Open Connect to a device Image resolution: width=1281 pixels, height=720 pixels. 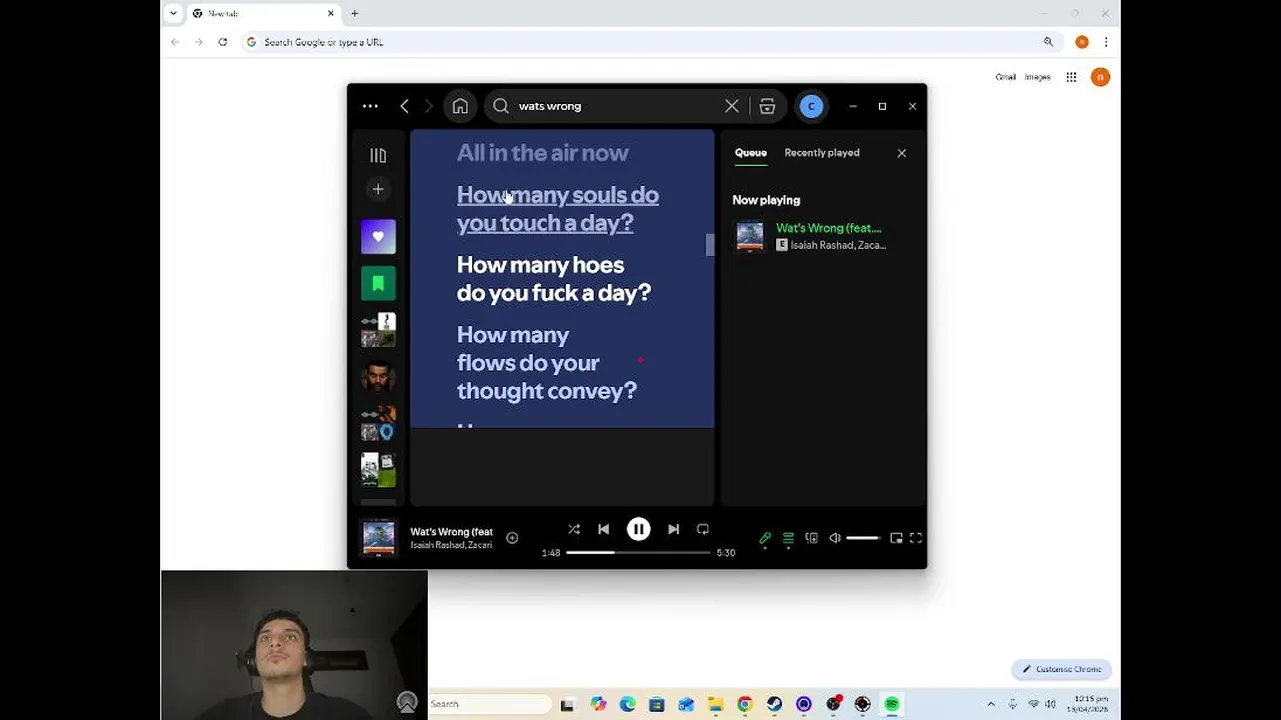point(811,538)
